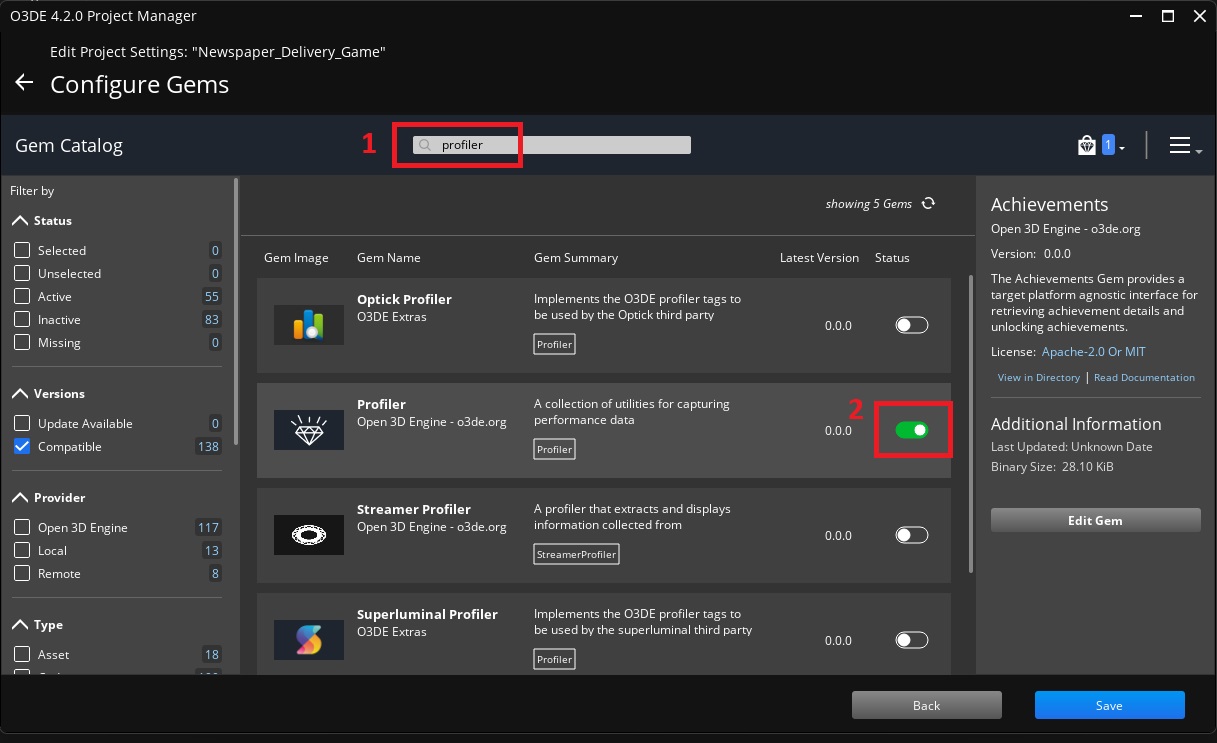The width and height of the screenshot is (1217, 743).
Task: Click the Back button
Action: pyautogui.click(x=926, y=705)
